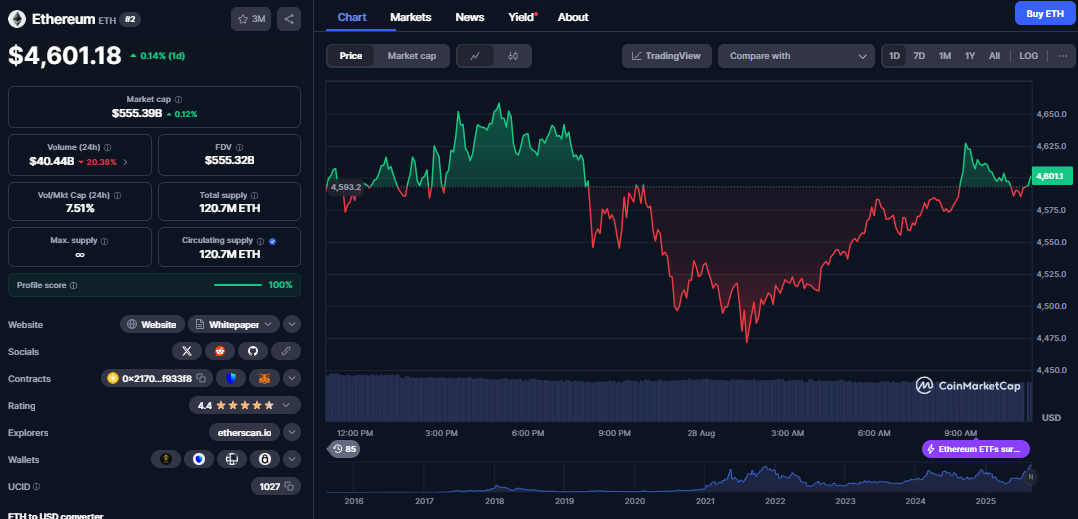Switch to the About tab
The width and height of the screenshot is (1078, 519).
point(573,17)
